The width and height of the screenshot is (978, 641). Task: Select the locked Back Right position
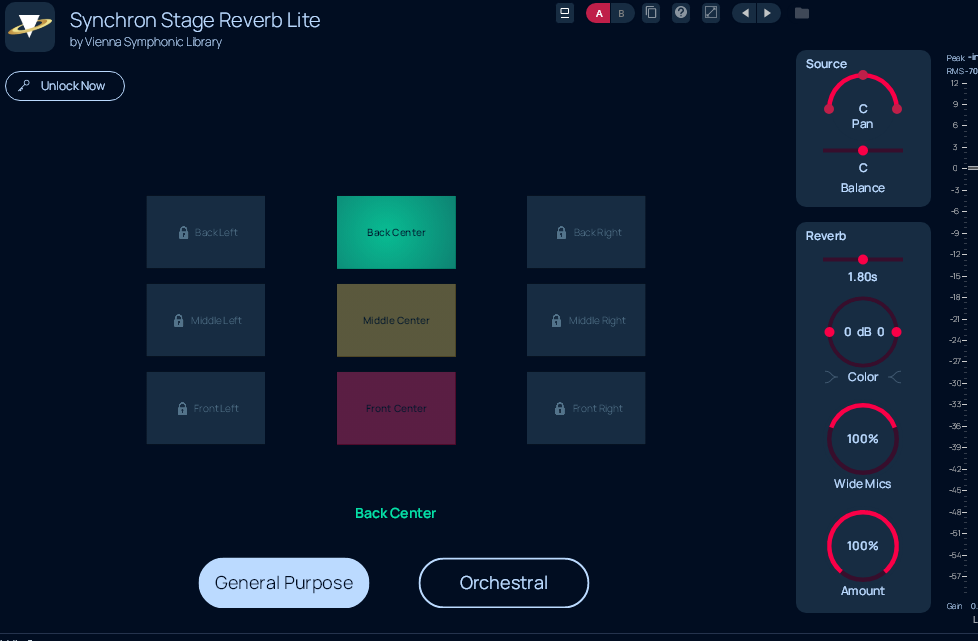click(x=586, y=232)
